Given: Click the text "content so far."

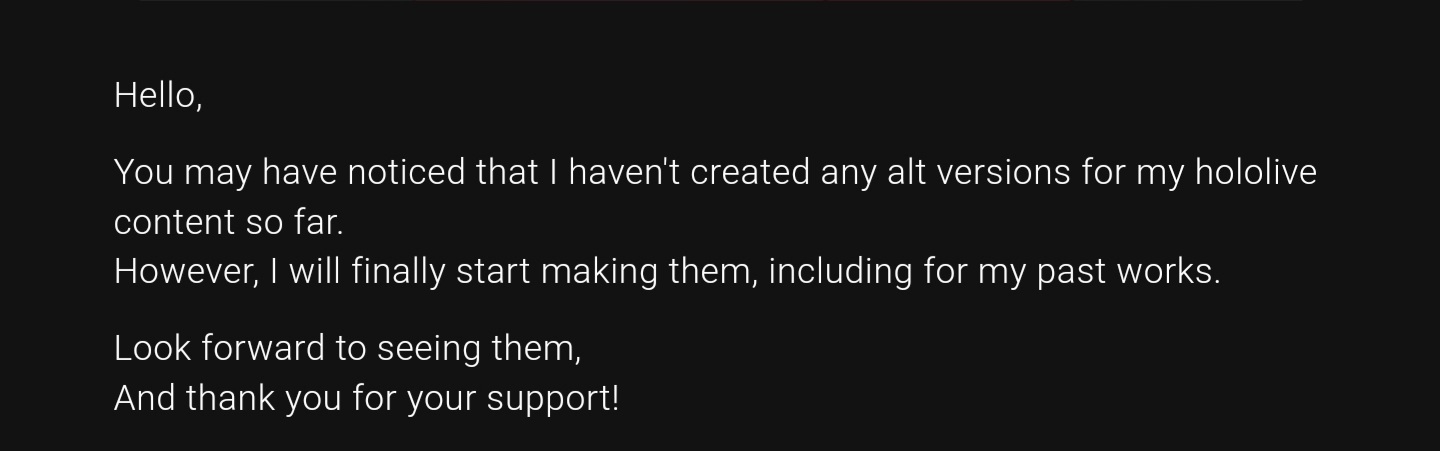Looking at the screenshot, I should click(x=229, y=222).
